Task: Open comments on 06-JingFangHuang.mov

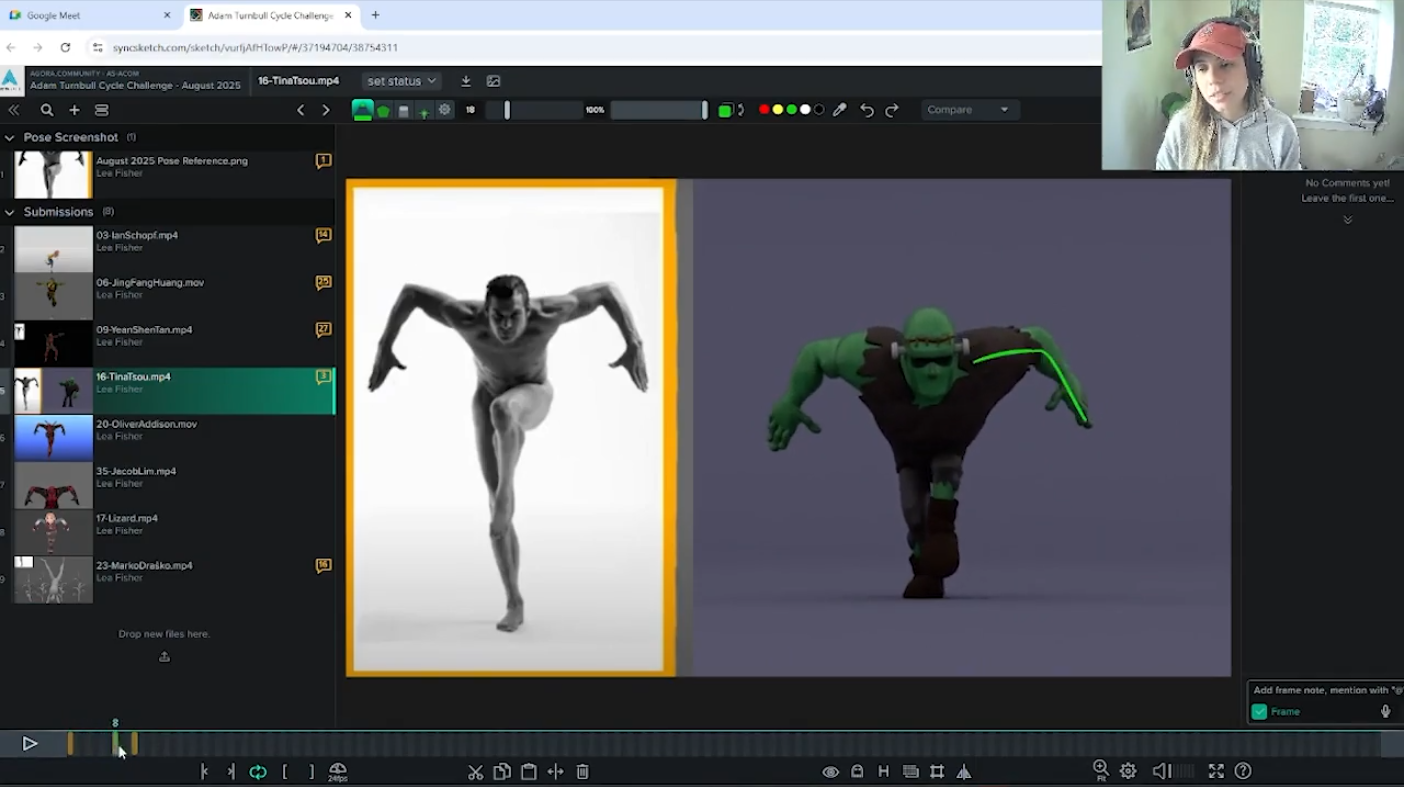Action: 323,282
